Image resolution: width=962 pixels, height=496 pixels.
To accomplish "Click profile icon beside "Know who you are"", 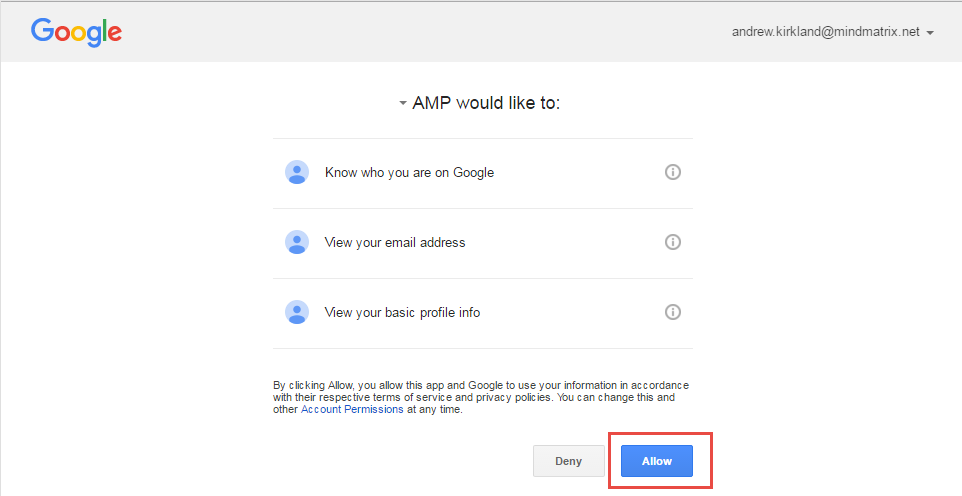I will click(297, 172).
